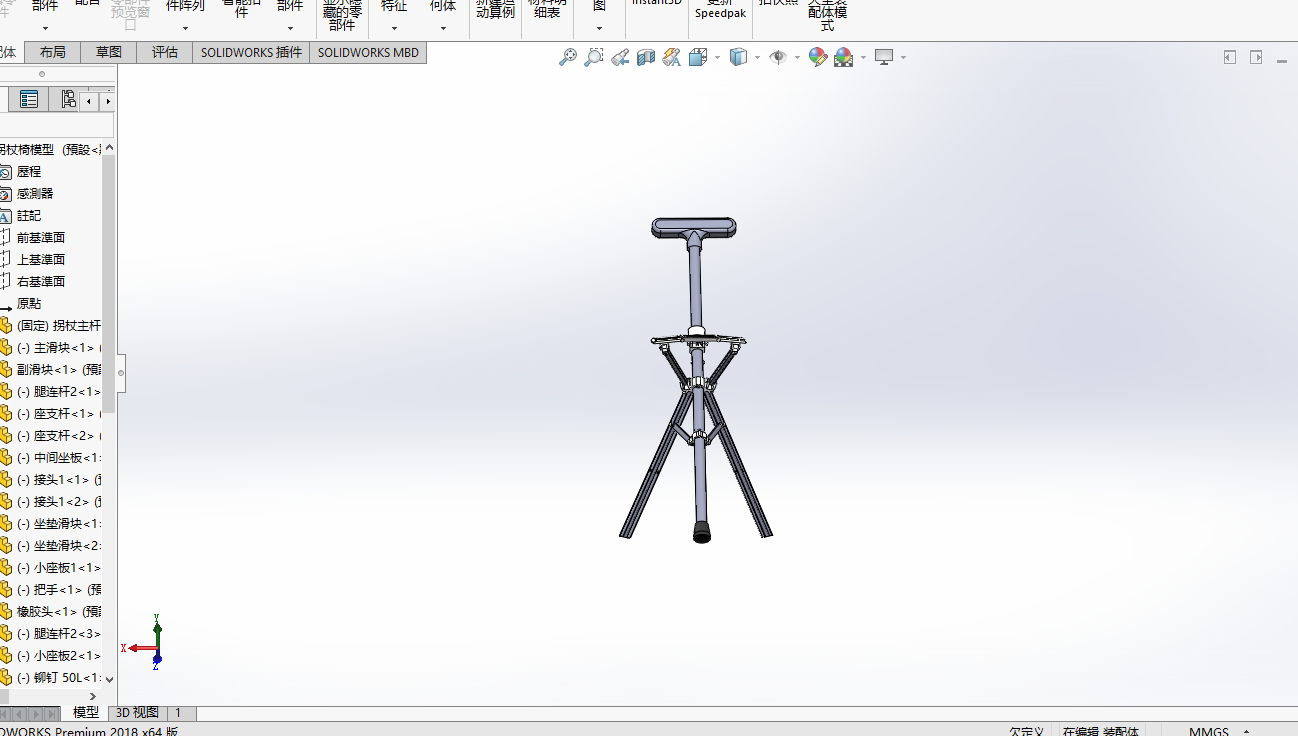The width and height of the screenshot is (1298, 736).
Task: Open the SOLIDWORKS 插件 tab
Action: [x=251, y=52]
